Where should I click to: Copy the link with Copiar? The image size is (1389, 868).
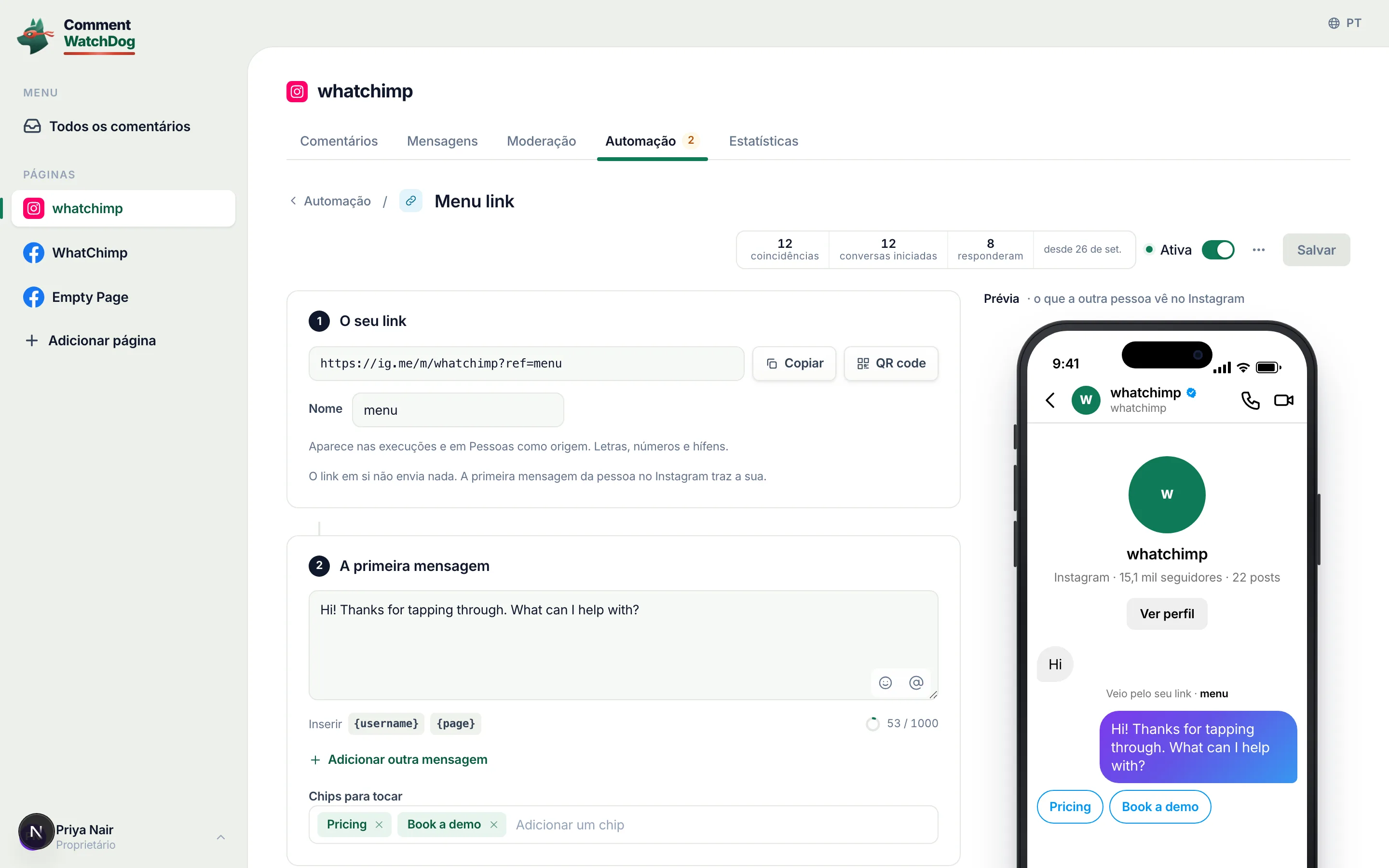point(794,364)
